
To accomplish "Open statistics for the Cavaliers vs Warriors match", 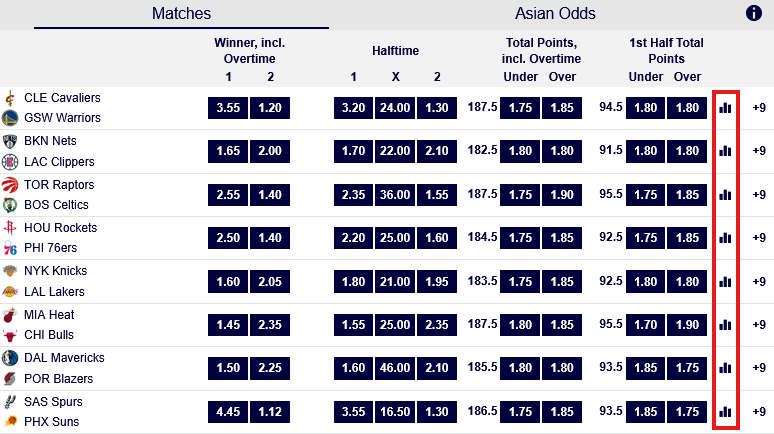I will point(726,107).
